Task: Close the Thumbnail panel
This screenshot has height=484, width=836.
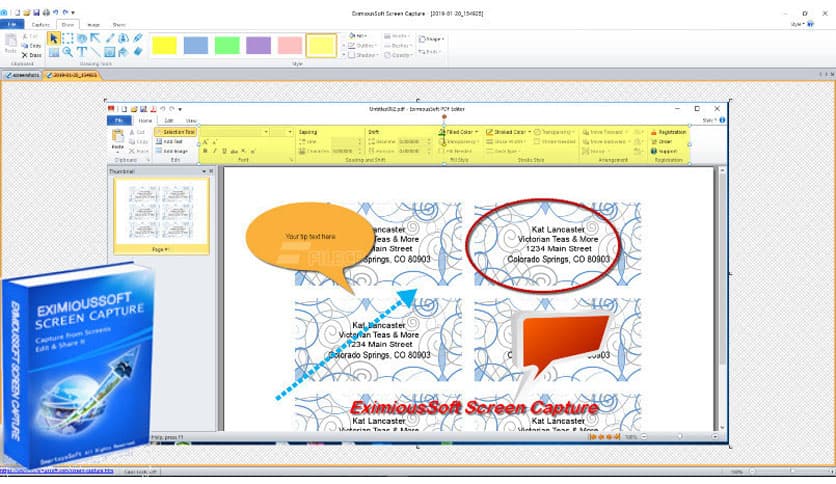Action: tap(211, 171)
